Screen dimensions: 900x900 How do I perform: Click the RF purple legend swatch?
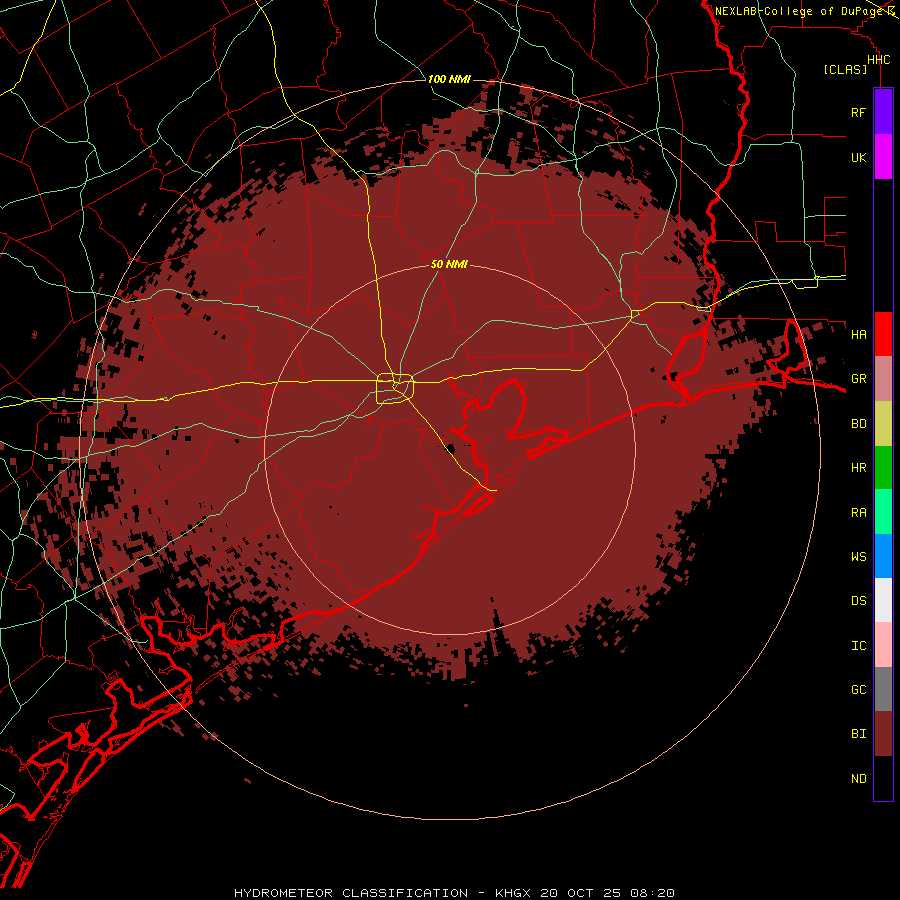pyautogui.click(x=883, y=112)
